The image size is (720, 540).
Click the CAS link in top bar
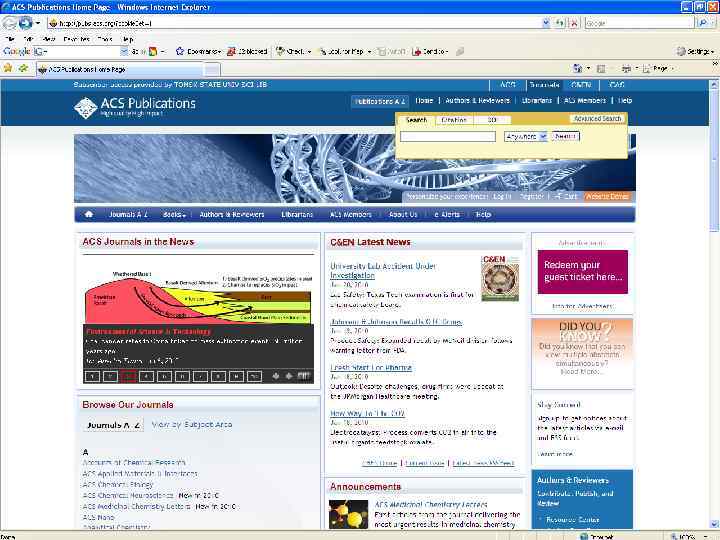(x=616, y=85)
